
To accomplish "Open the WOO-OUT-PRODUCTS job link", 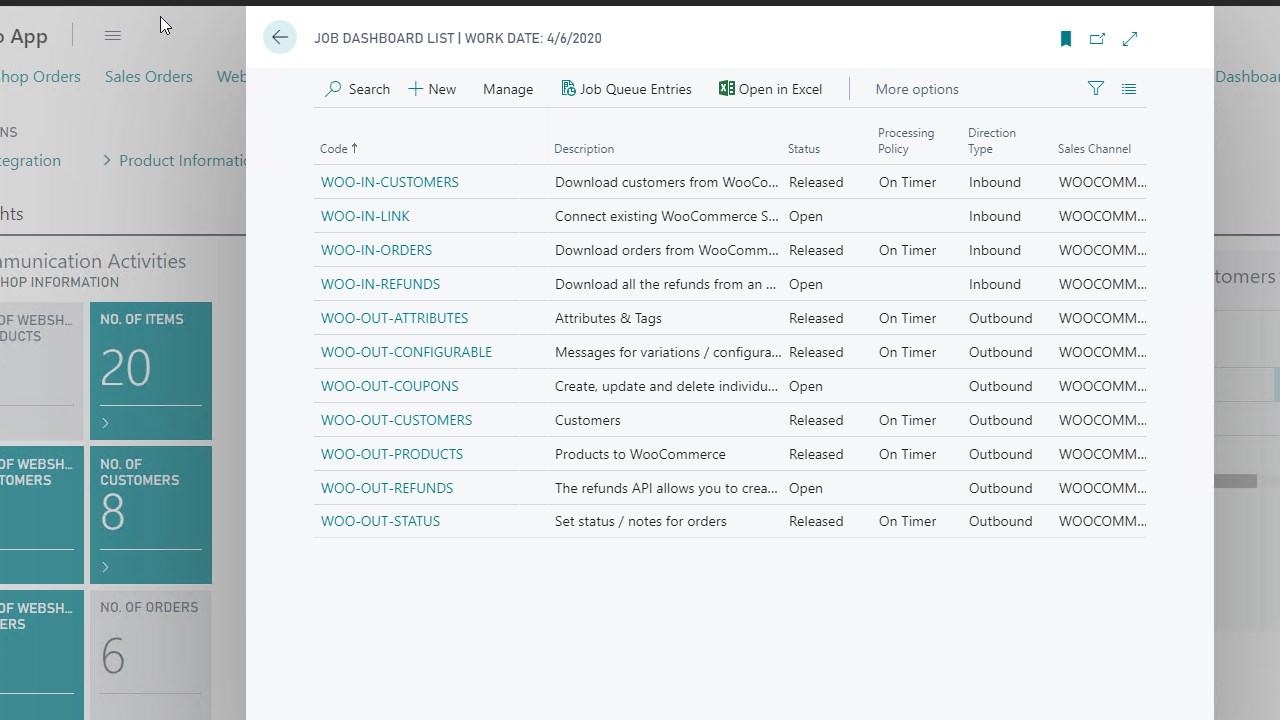I will tap(392, 454).
